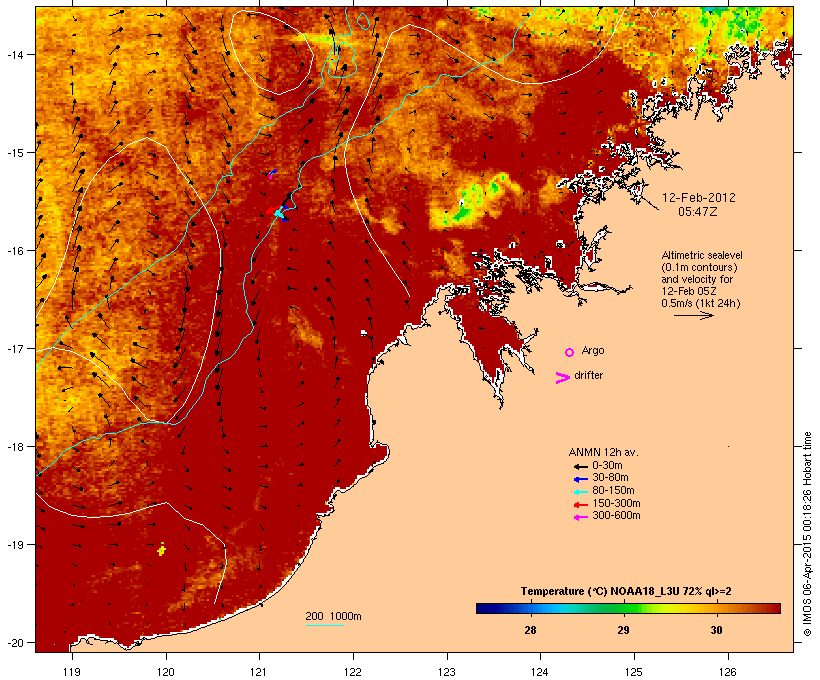
Task: Click the blue 30-80m arrow legend symbol
Action: coord(580,479)
